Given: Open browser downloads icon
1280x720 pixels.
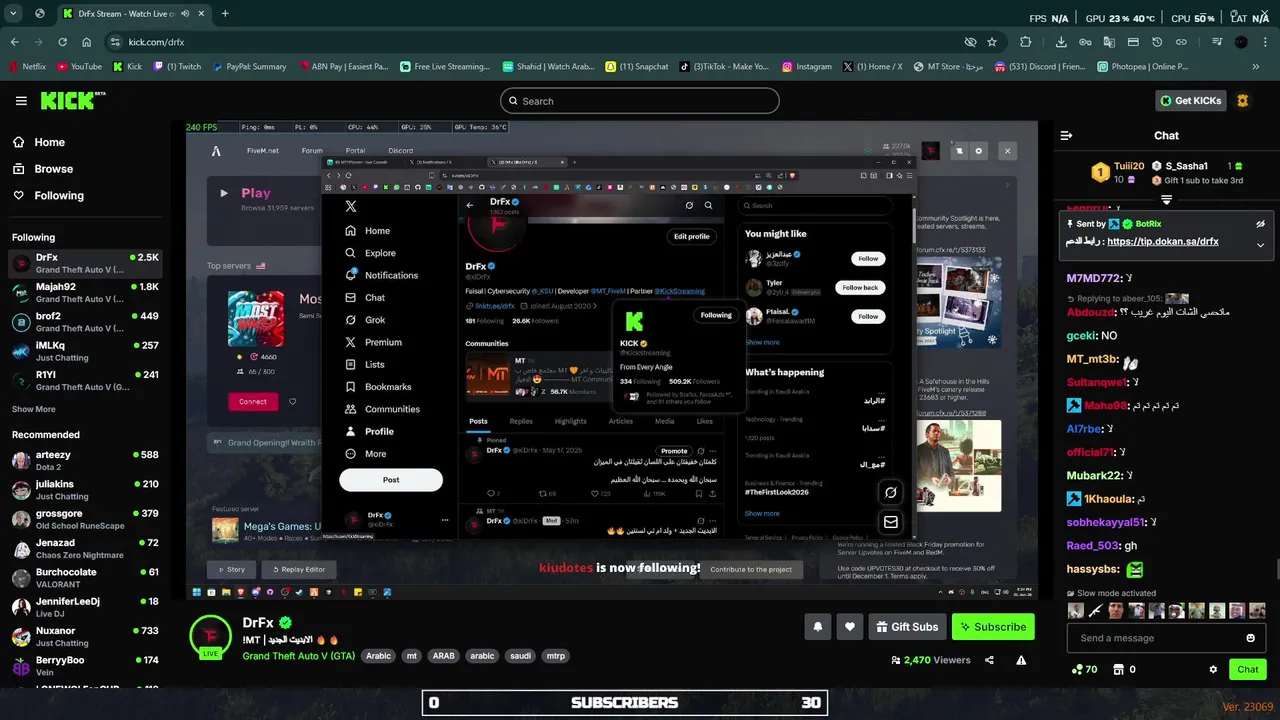Looking at the screenshot, I should (1061, 42).
